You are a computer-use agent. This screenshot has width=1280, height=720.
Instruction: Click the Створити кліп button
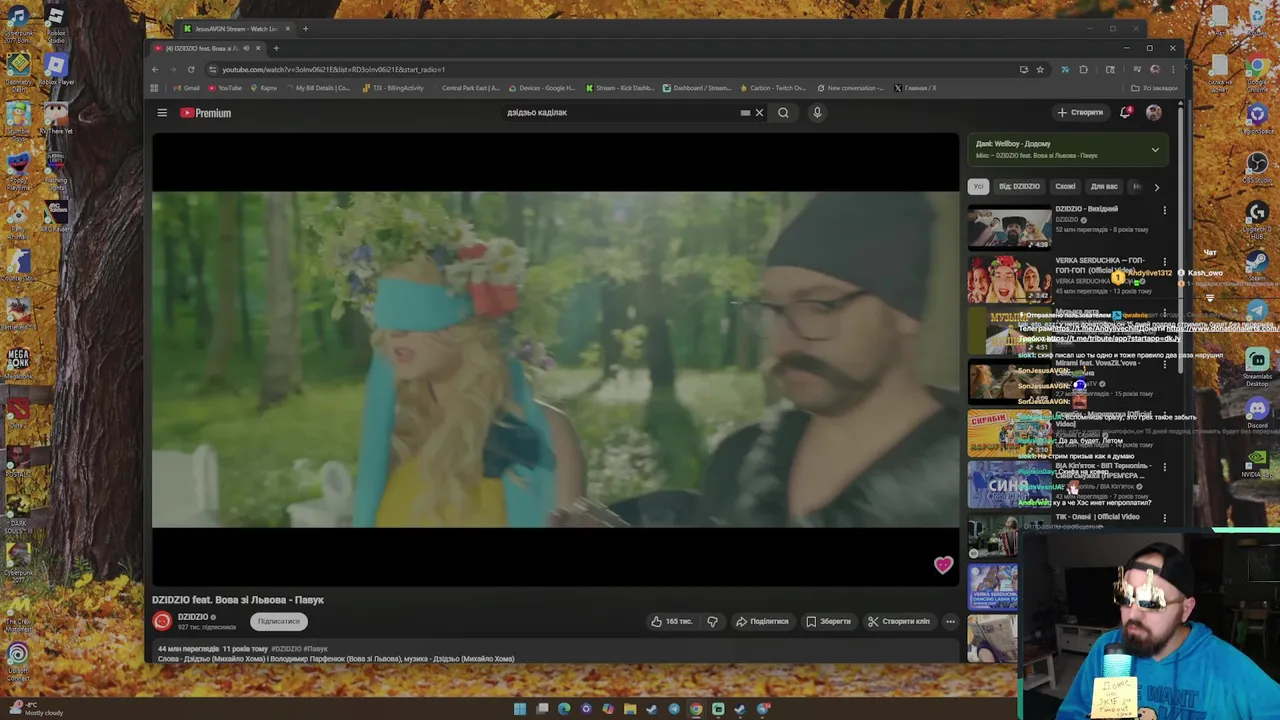click(x=898, y=621)
